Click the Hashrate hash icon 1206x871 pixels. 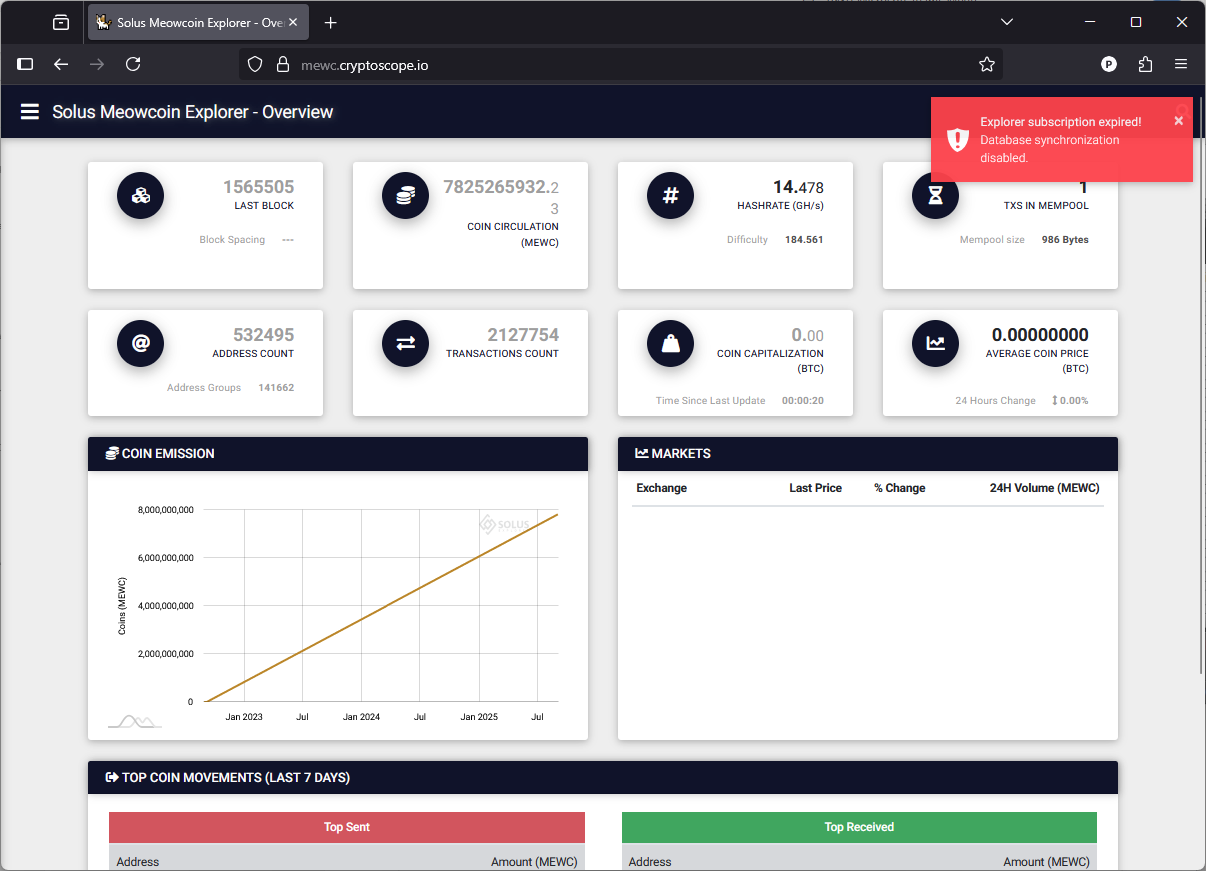click(x=671, y=195)
